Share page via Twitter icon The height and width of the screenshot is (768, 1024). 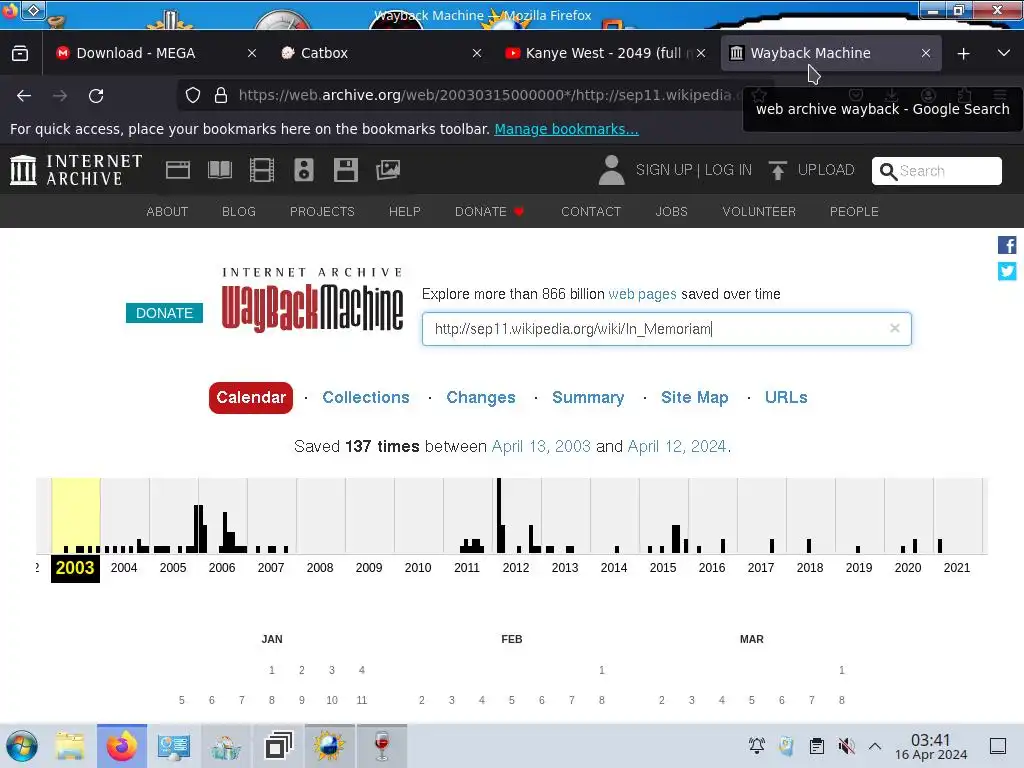coord(1006,270)
